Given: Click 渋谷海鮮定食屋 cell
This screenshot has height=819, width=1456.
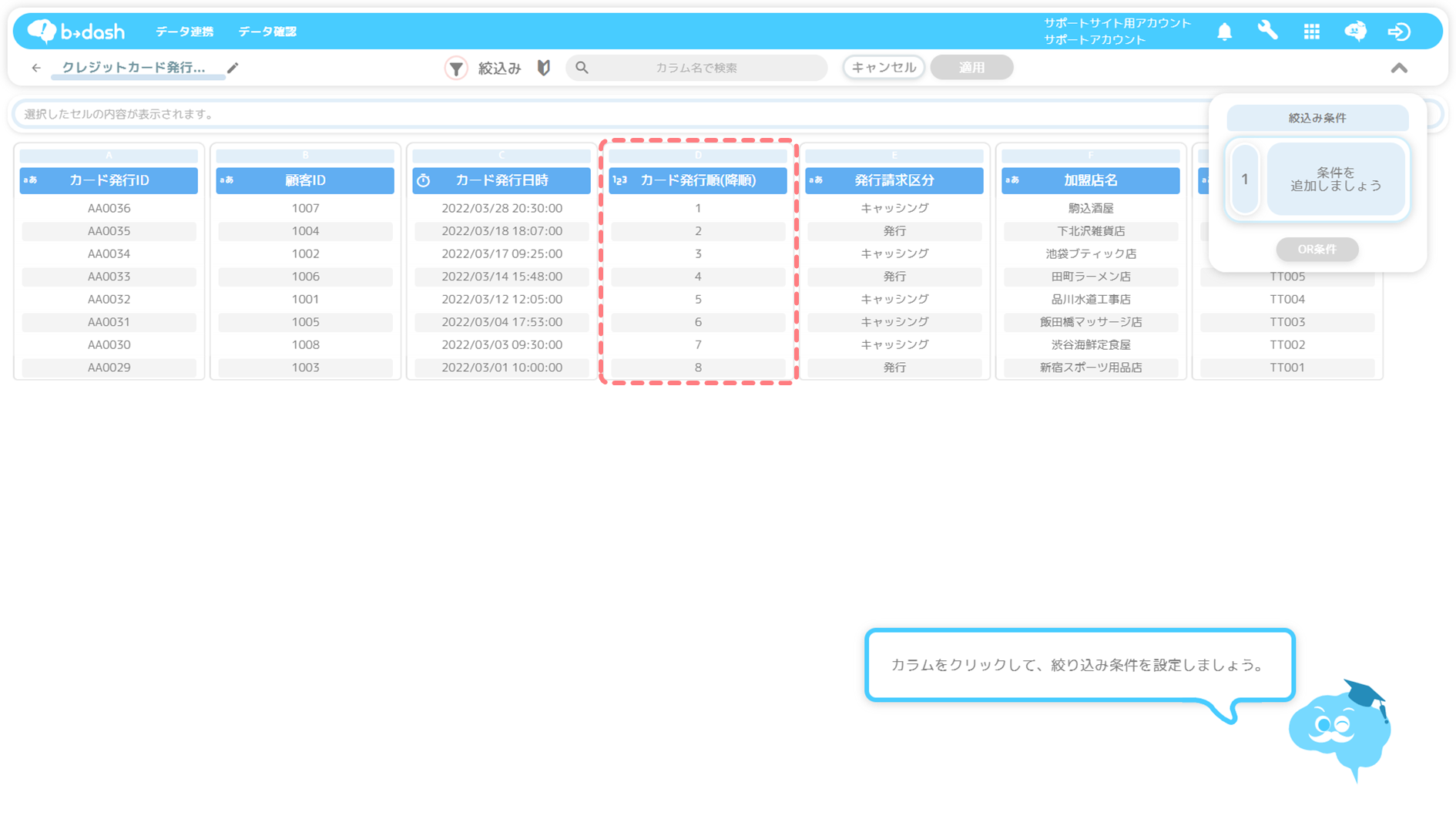Looking at the screenshot, I should 1091,344.
